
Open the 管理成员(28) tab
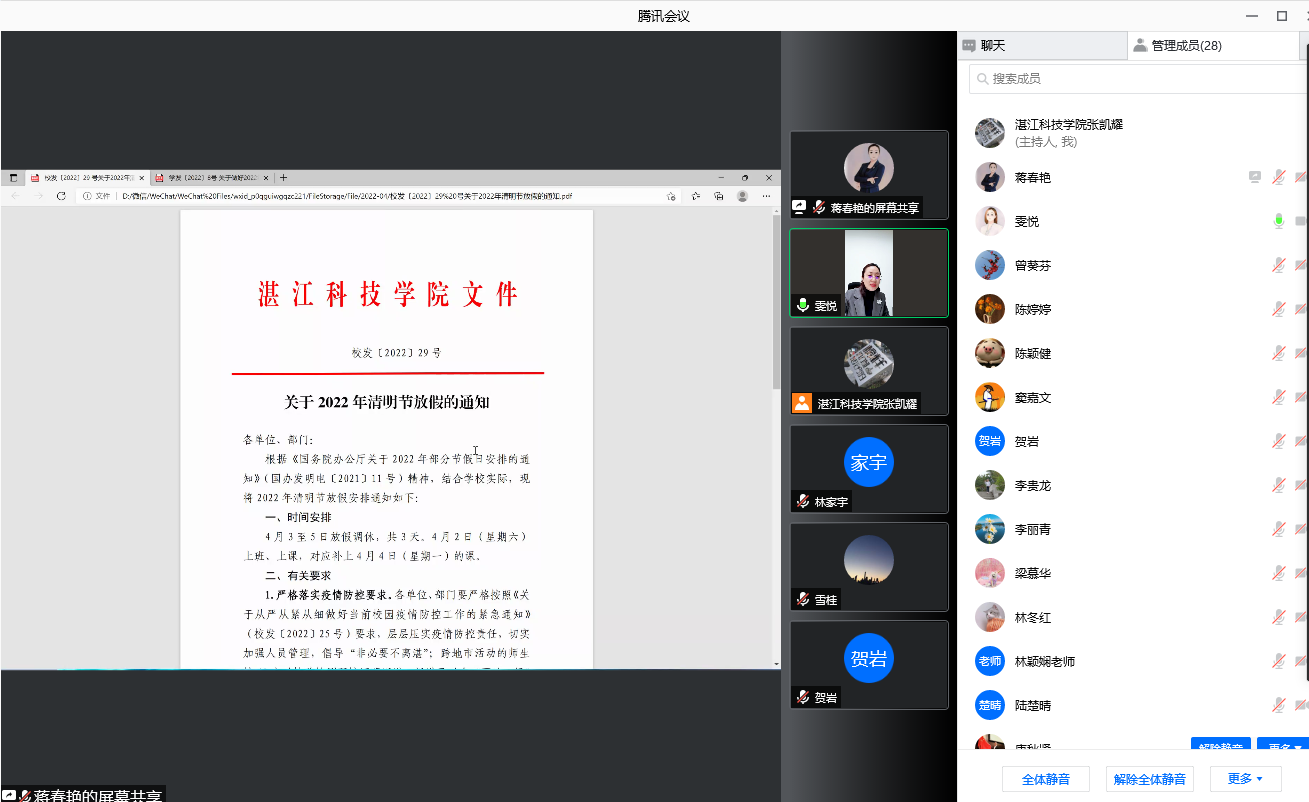(x=1212, y=45)
